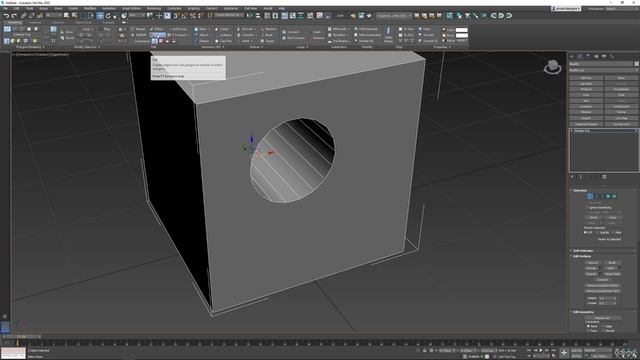Open the Hierarchy command panel tab
The image size is (640, 360).
[588, 57]
